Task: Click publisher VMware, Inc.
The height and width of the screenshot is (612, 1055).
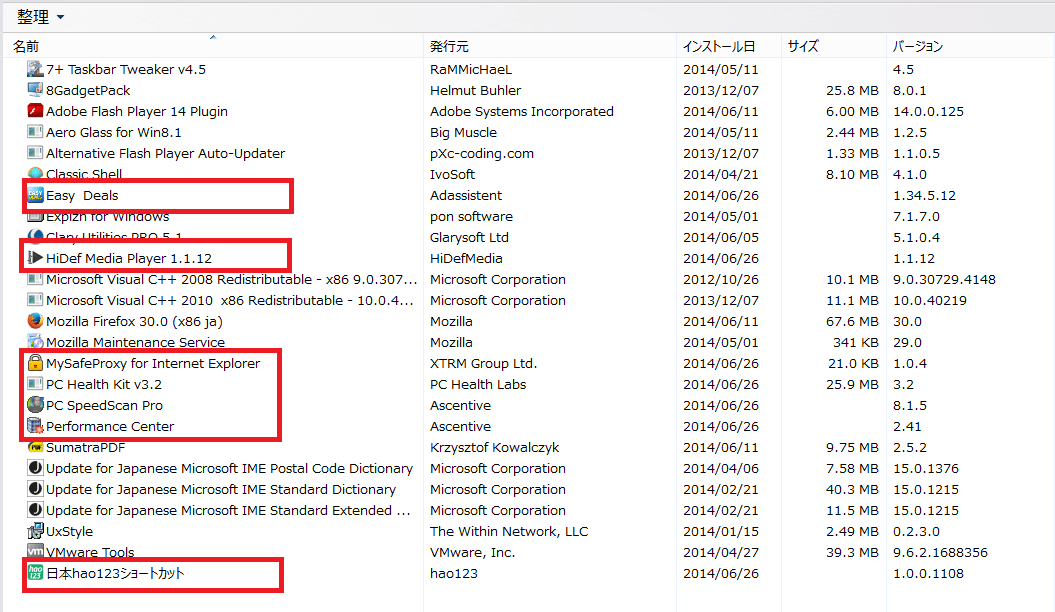Action: coord(473,552)
